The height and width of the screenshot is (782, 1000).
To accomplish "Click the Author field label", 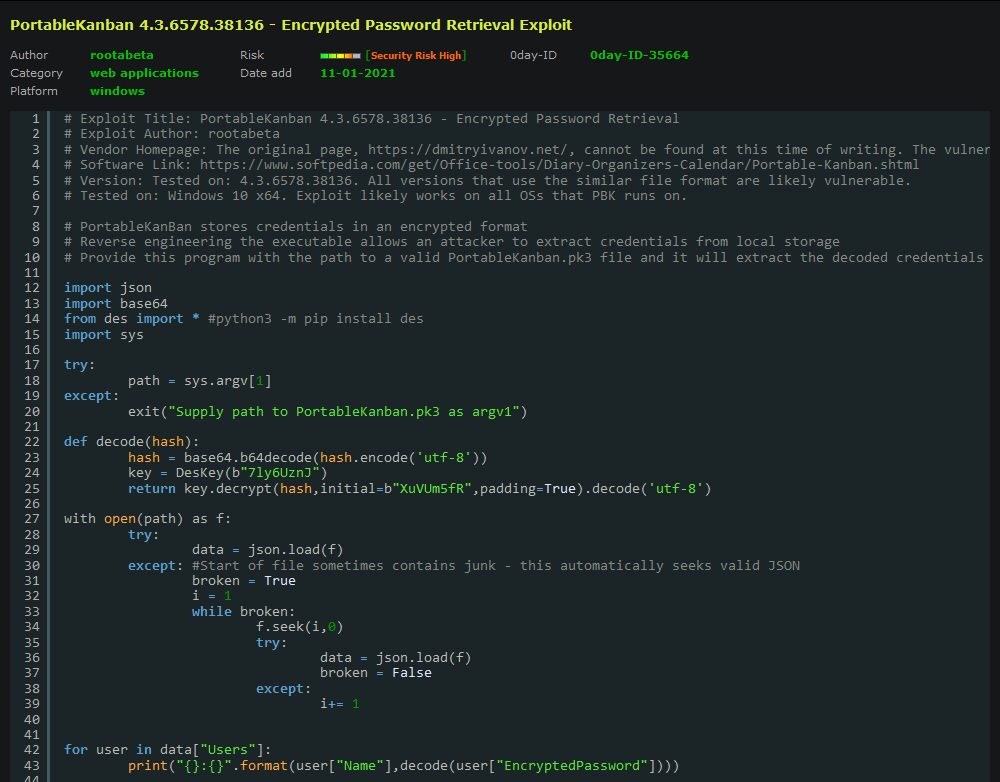I will pos(29,55).
